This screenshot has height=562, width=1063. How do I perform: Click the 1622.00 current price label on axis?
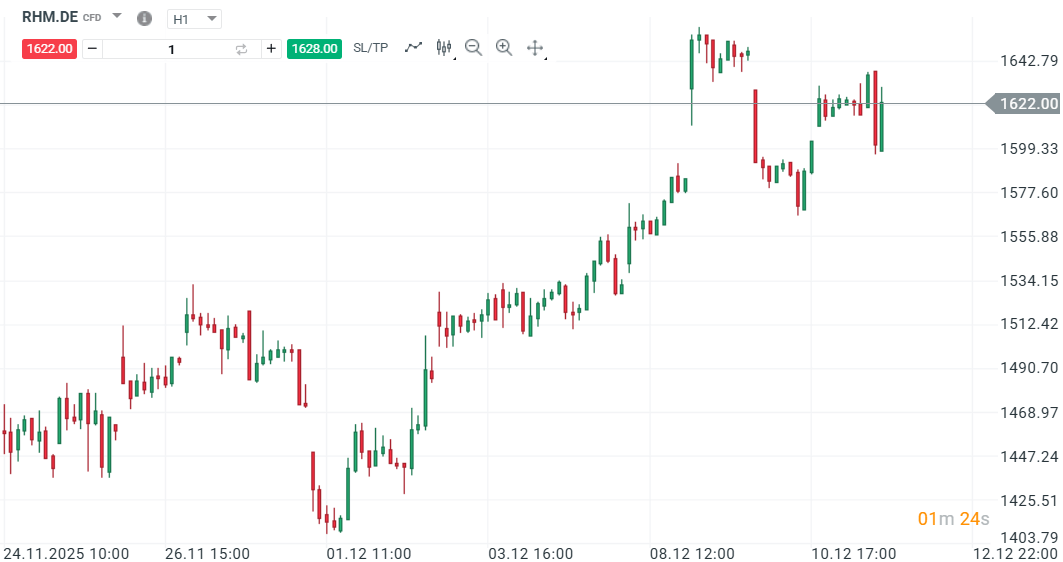coord(1028,104)
